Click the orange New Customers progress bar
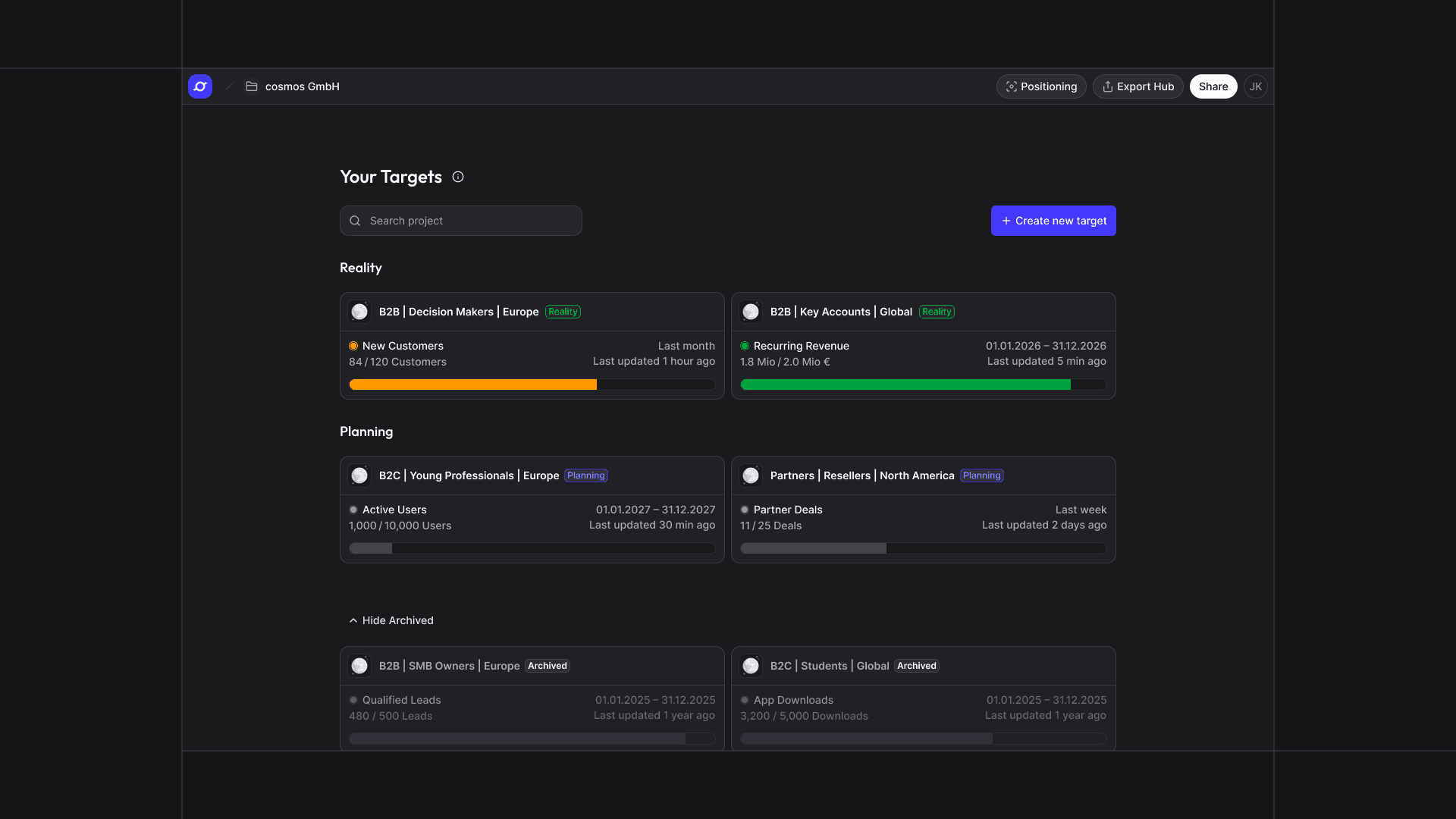 click(x=532, y=384)
